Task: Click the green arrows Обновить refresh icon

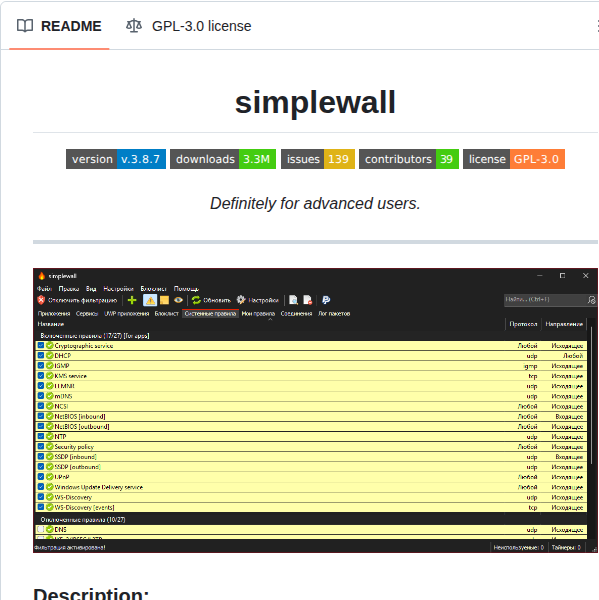Action: pos(196,300)
